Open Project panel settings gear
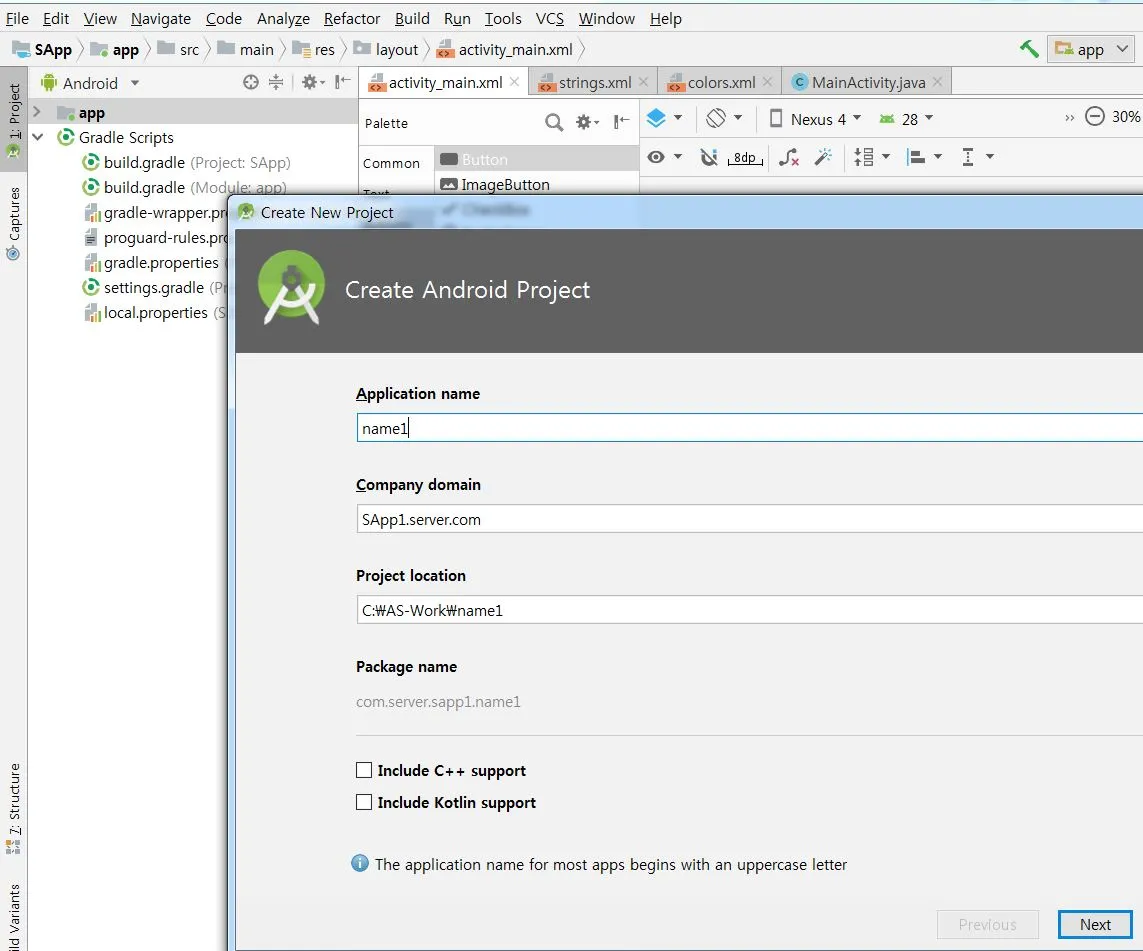Screen dimensions: 1143x951 point(313,82)
